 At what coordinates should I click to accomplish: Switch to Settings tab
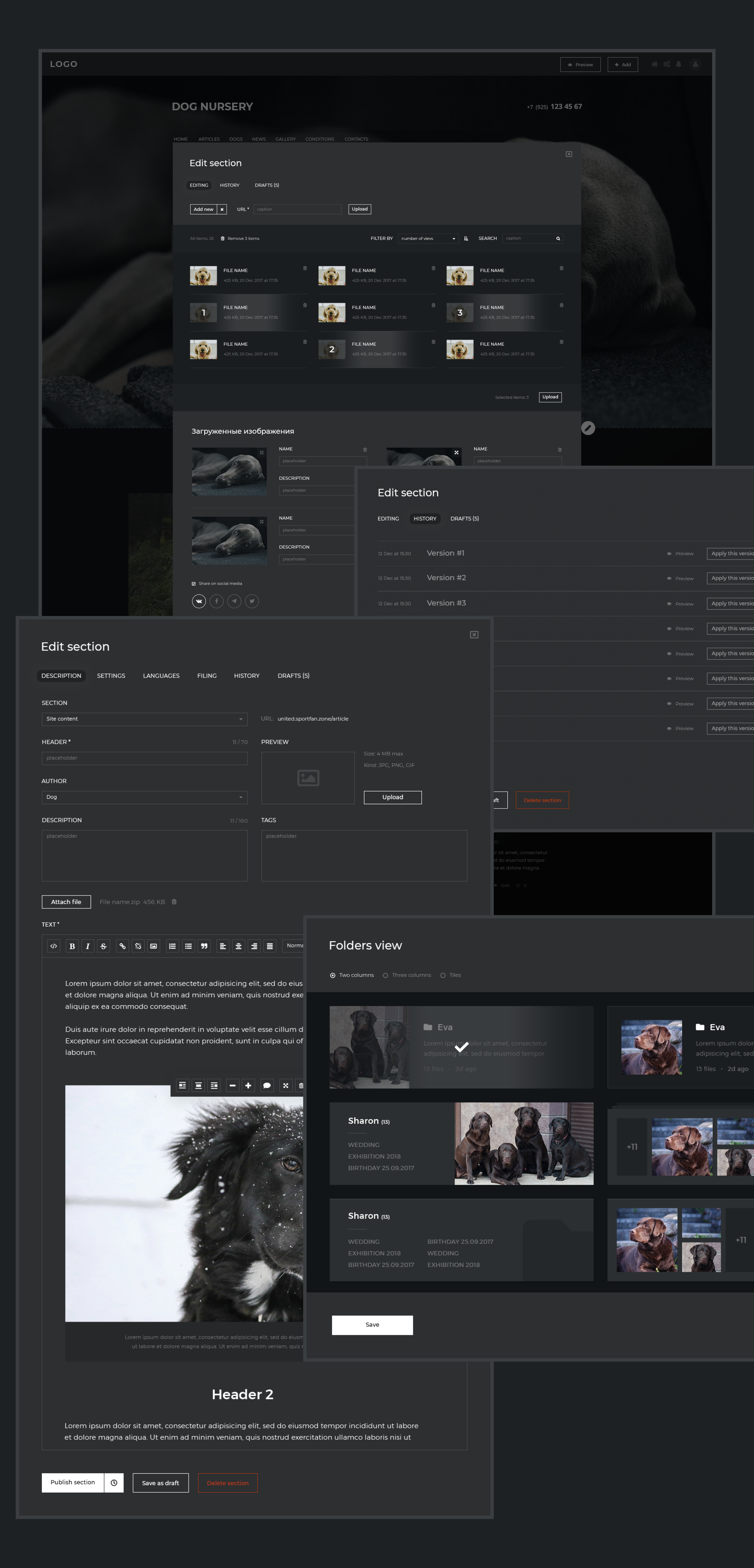pyautogui.click(x=111, y=676)
